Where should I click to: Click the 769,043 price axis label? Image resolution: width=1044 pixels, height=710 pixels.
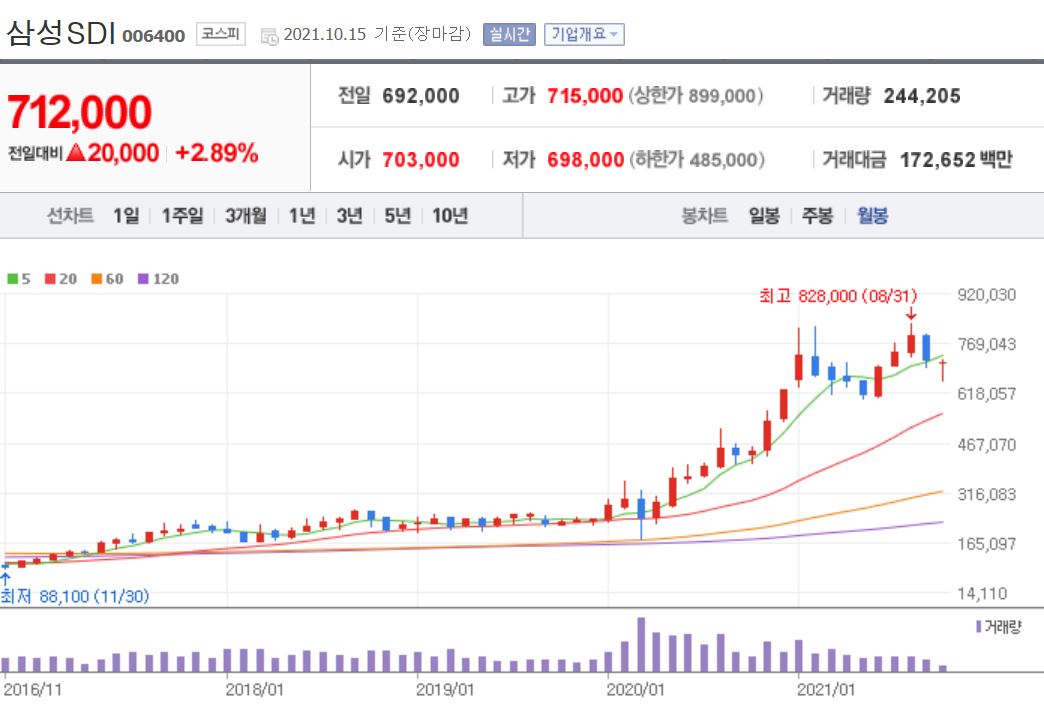click(x=987, y=344)
